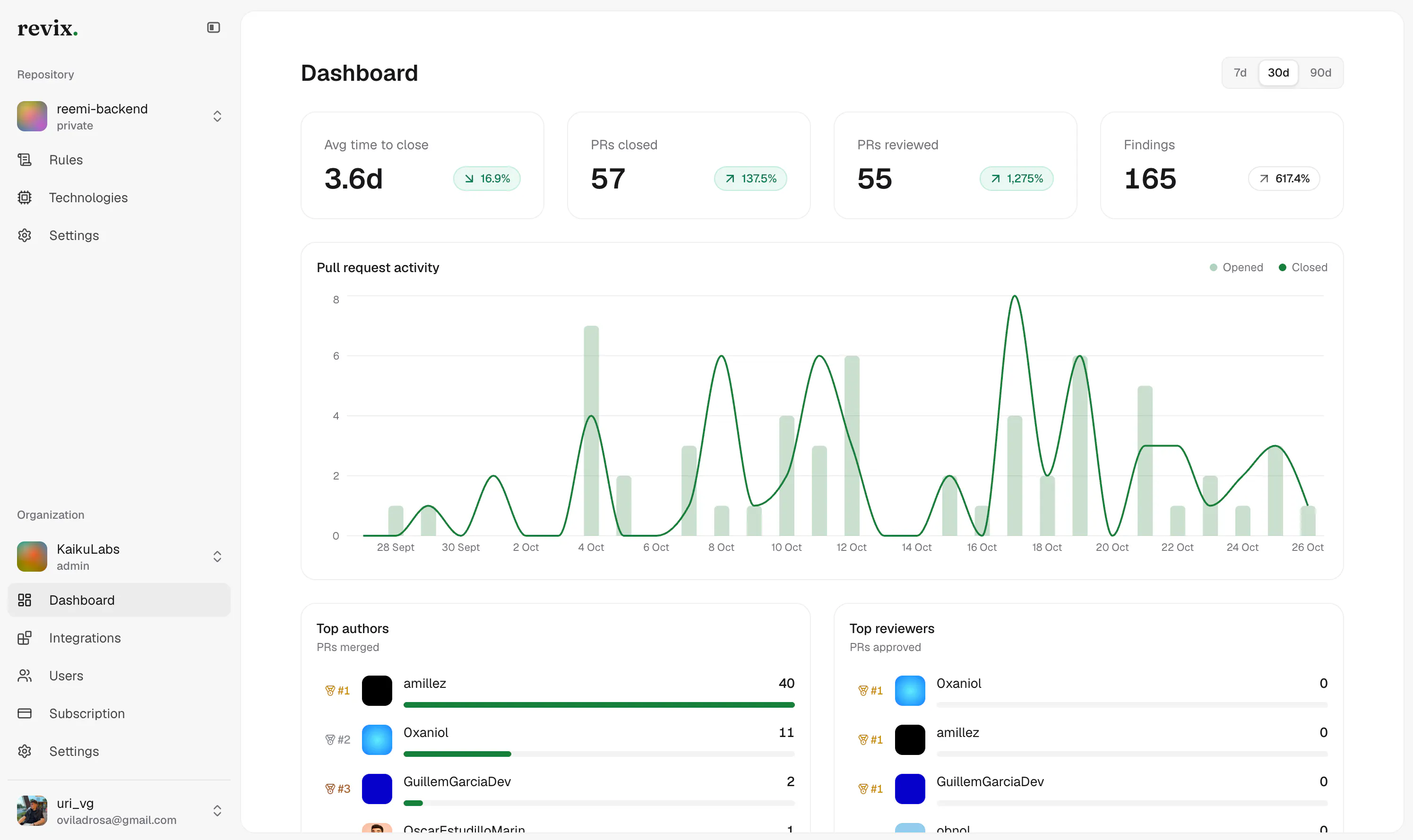The image size is (1413, 840).
Task: Click Oxaniol avatar in Top authors
Action: [377, 740]
